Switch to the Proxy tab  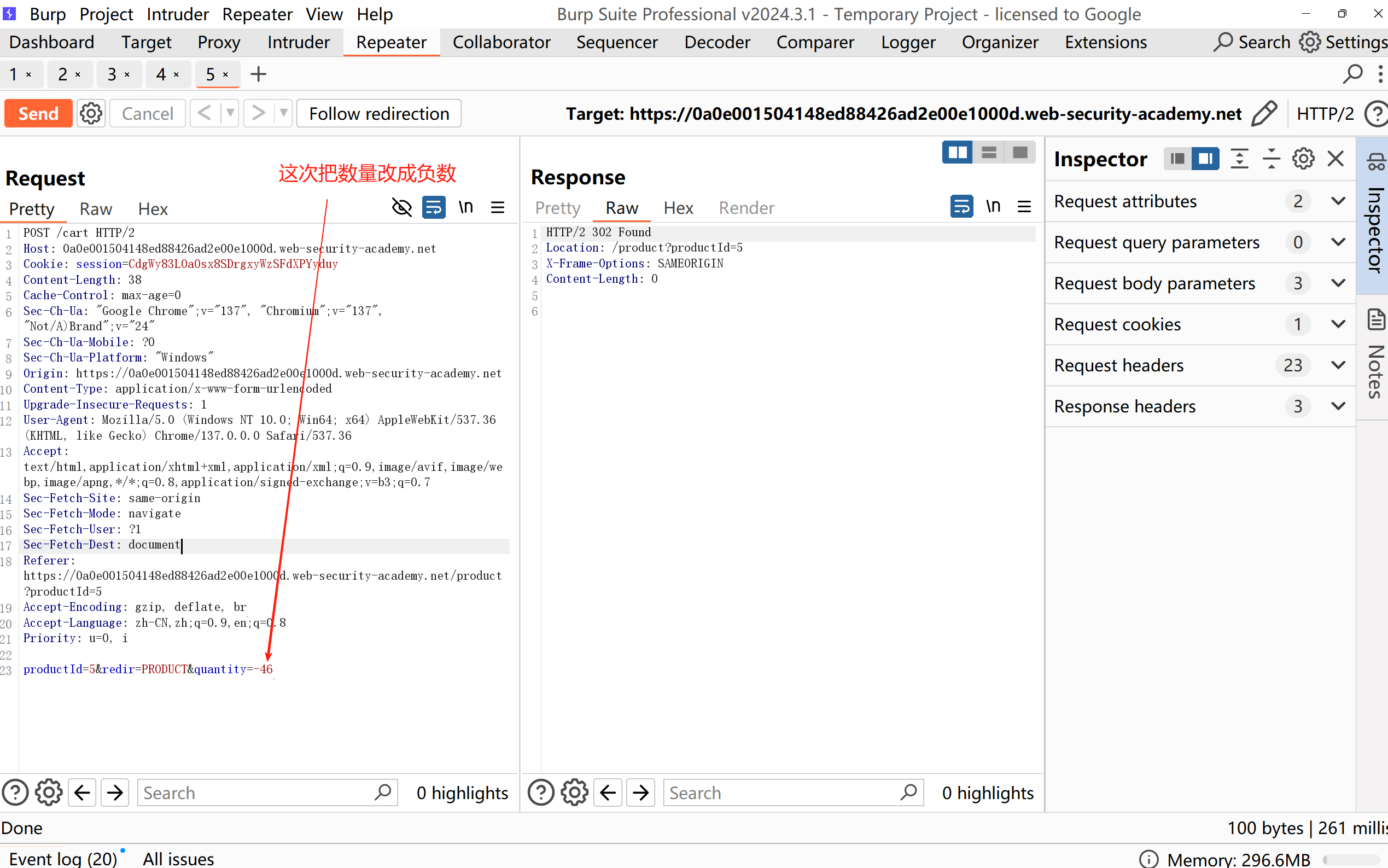219,43
